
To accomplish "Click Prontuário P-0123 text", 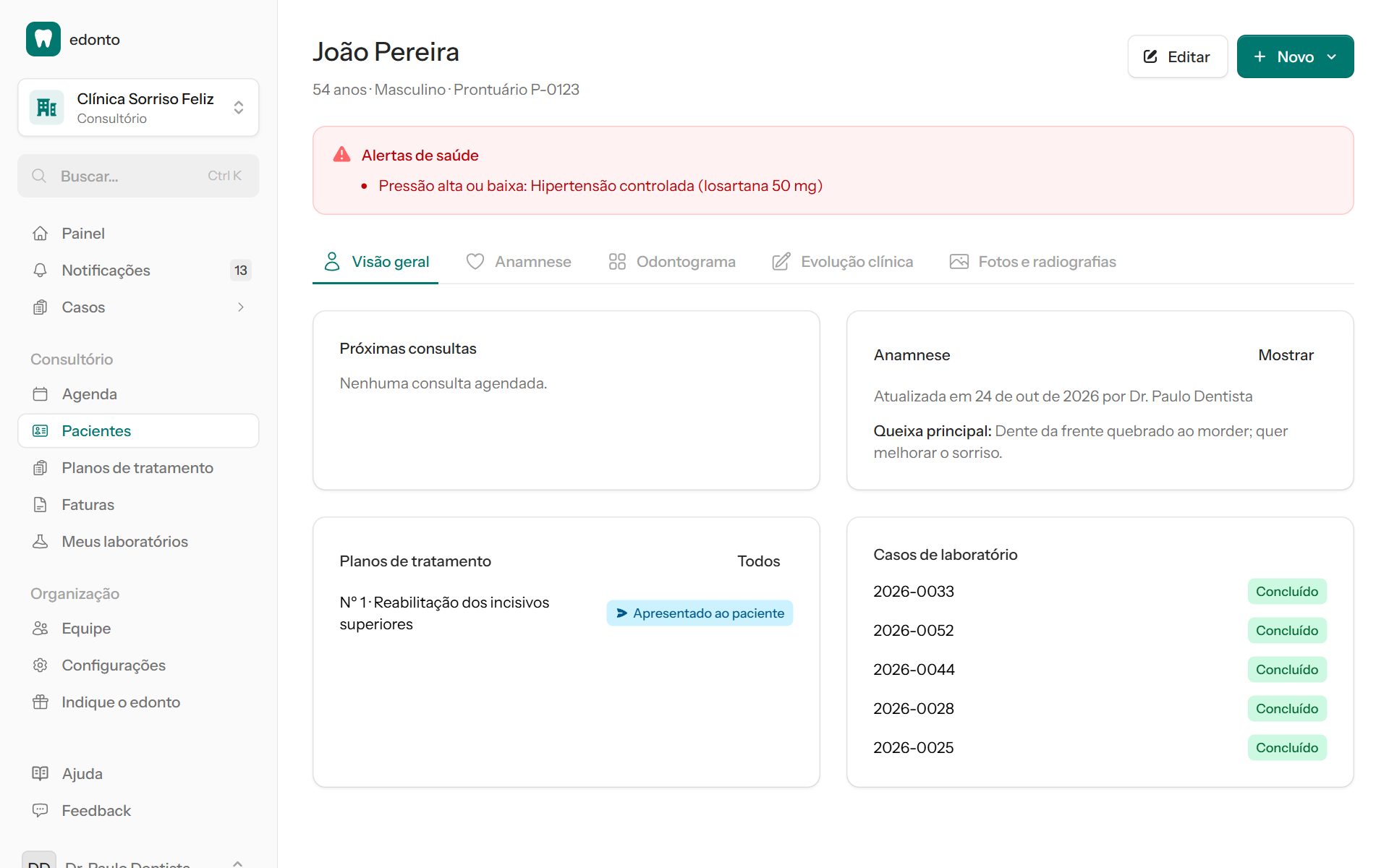I will coord(517,90).
